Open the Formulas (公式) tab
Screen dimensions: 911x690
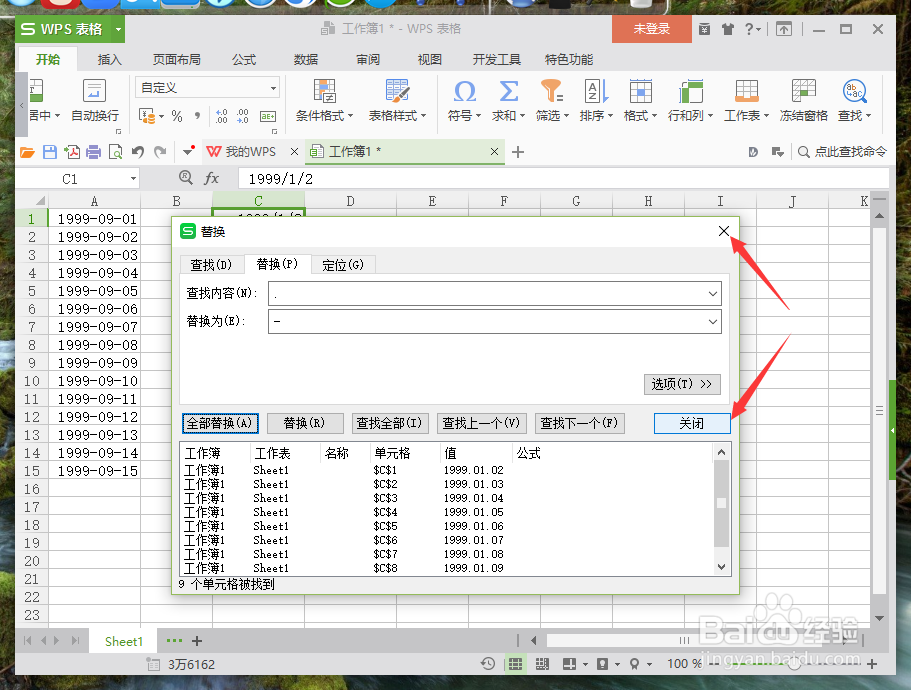244,60
